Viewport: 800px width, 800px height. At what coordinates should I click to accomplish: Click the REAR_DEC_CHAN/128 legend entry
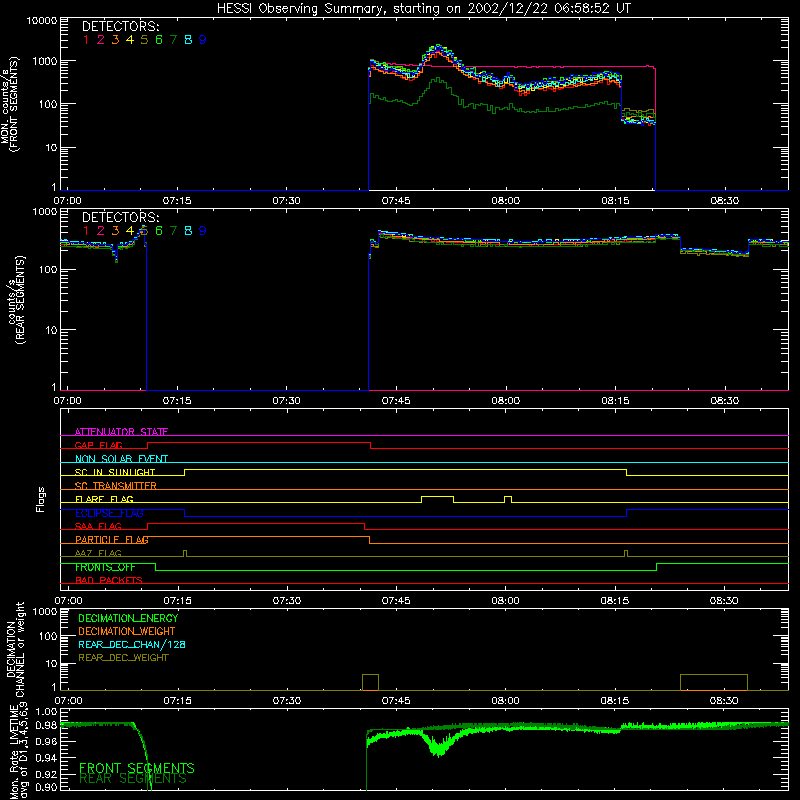tap(132, 644)
